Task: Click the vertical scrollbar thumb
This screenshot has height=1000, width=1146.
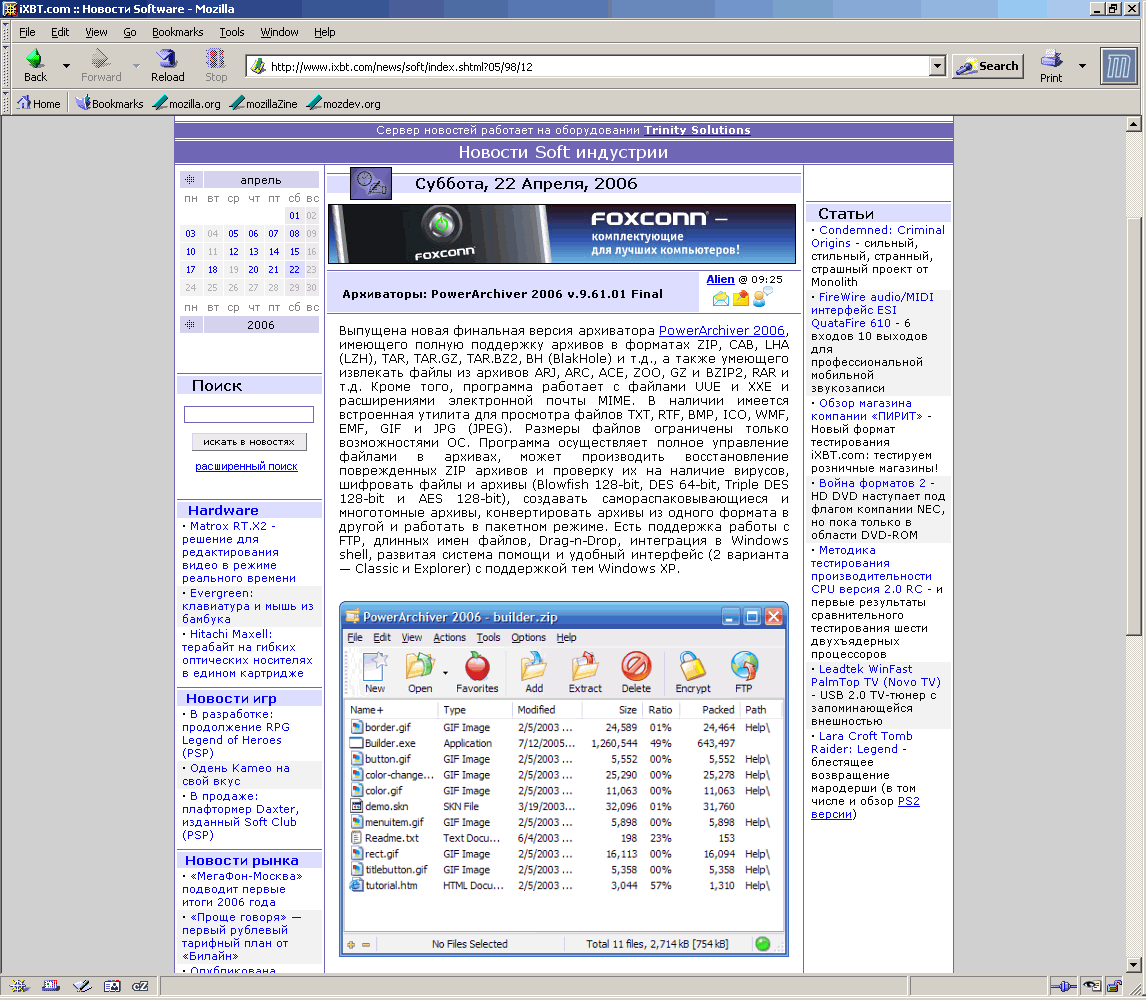Action: (x=1134, y=427)
